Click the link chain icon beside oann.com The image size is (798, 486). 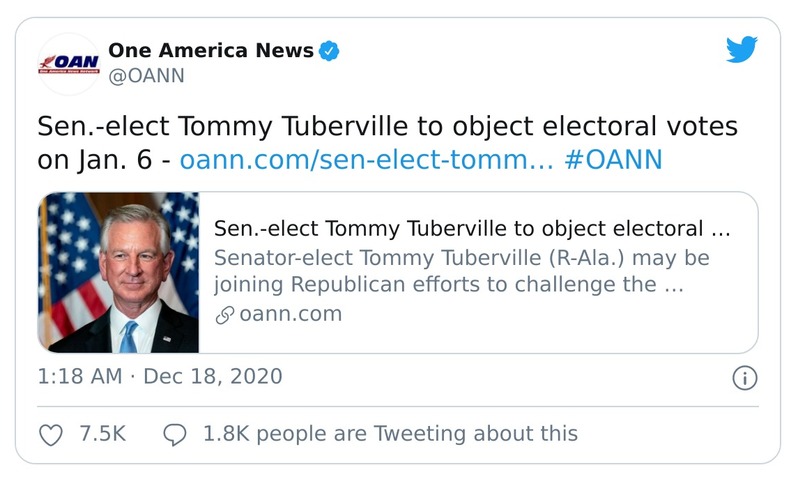[225, 314]
